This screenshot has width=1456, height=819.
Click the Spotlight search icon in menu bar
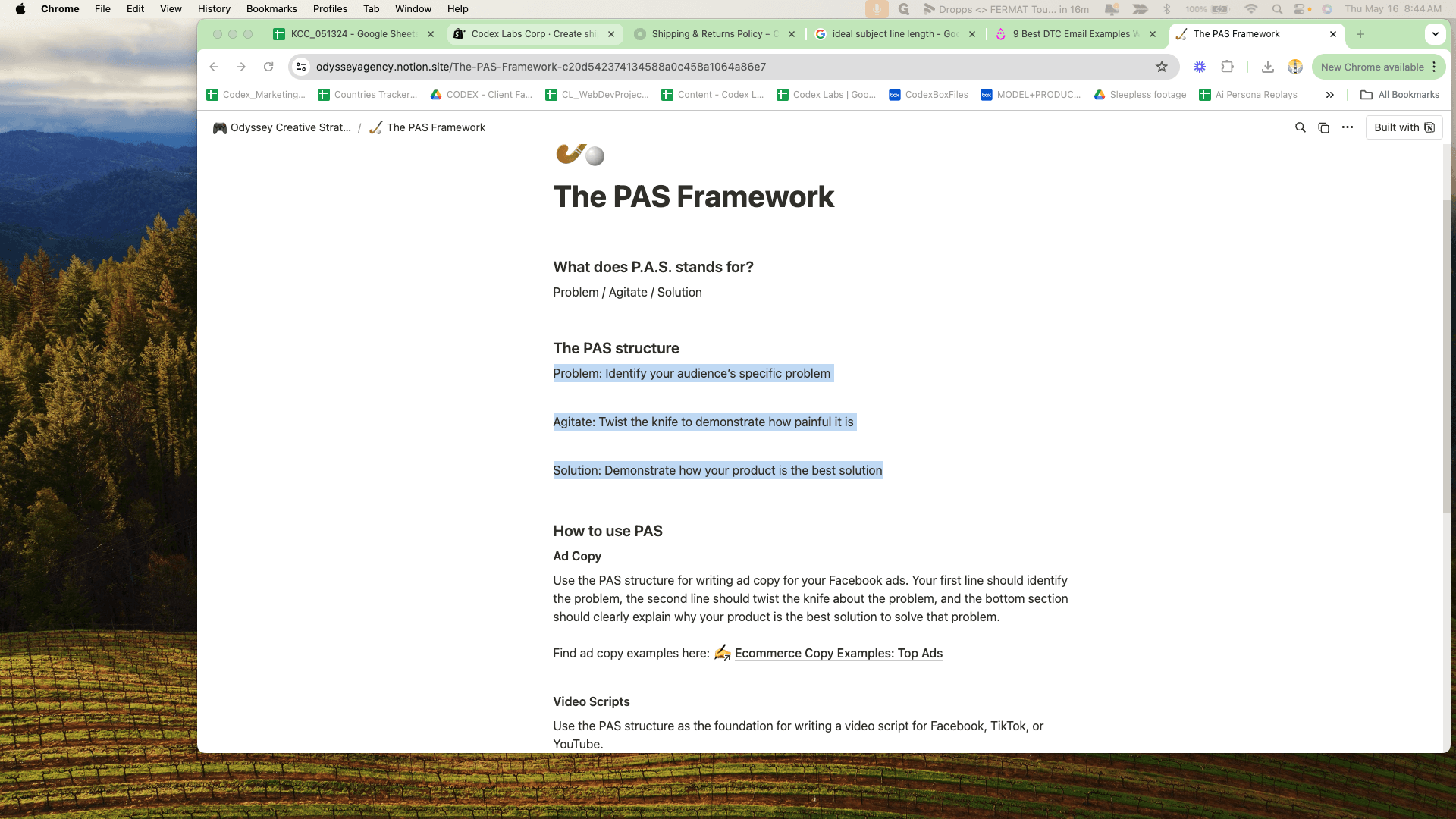coord(1278,9)
